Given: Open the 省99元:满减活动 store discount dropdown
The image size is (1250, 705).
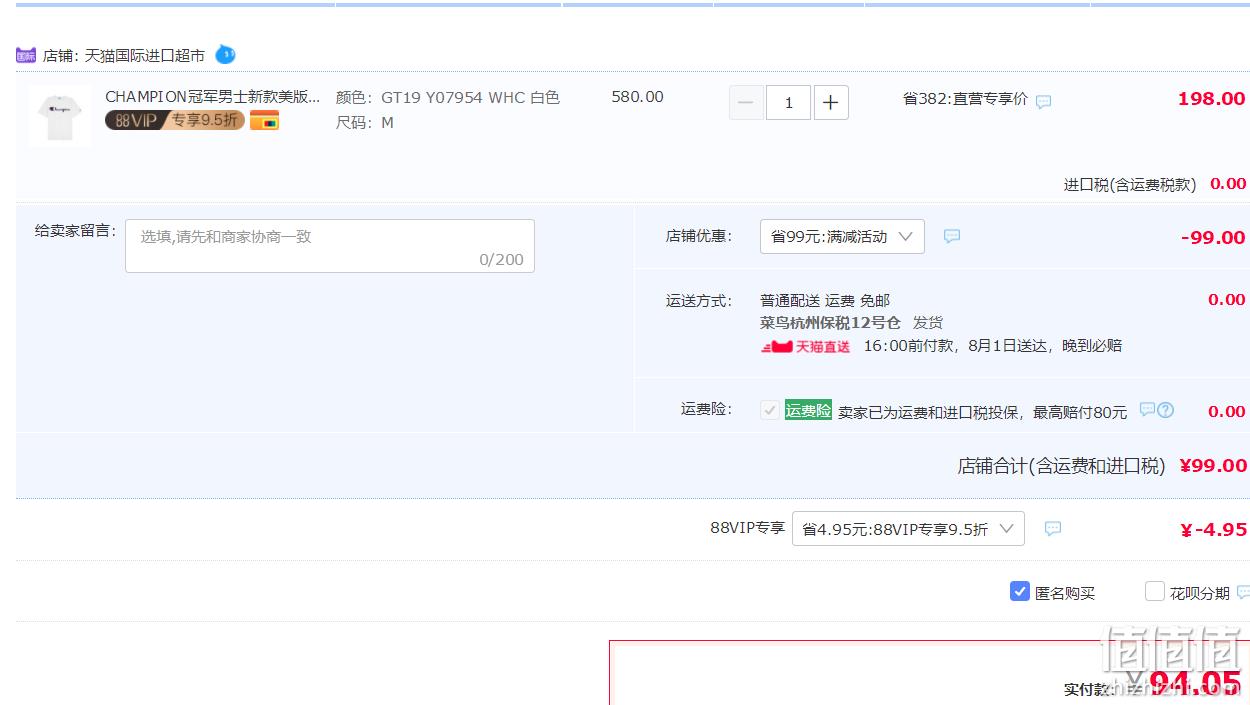Looking at the screenshot, I should click(x=842, y=237).
